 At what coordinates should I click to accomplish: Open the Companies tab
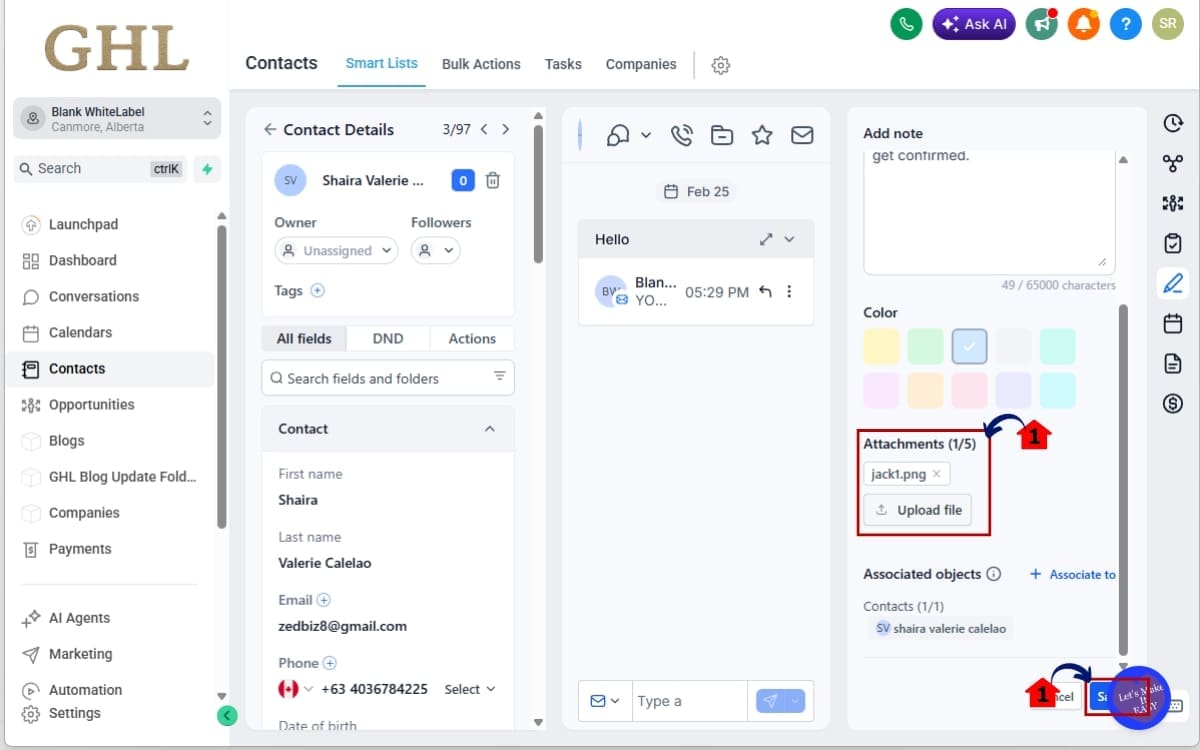point(641,64)
